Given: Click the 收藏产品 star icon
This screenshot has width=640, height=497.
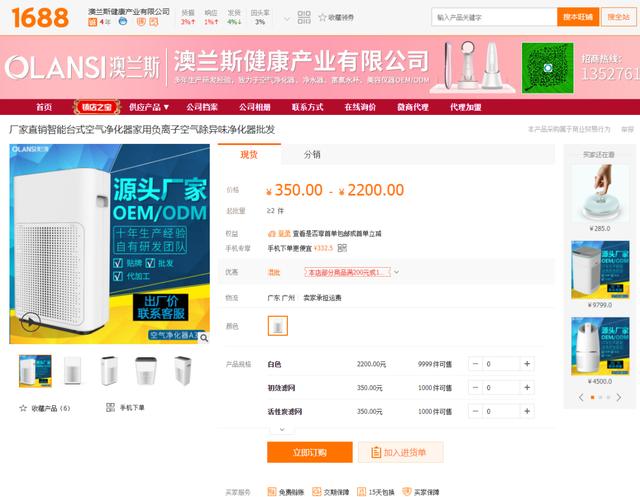Looking at the screenshot, I should 23,408.
